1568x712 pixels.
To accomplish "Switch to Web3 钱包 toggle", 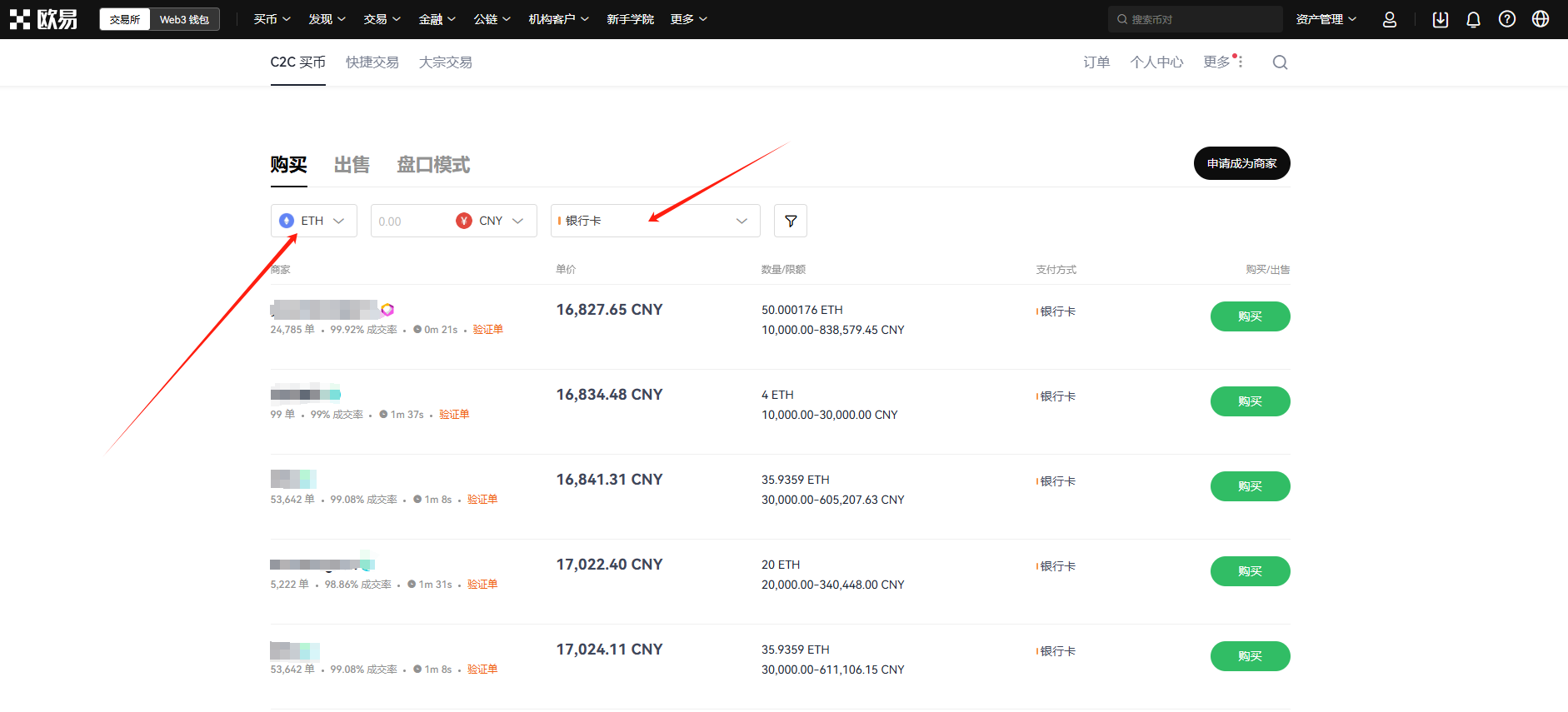I will click(184, 19).
